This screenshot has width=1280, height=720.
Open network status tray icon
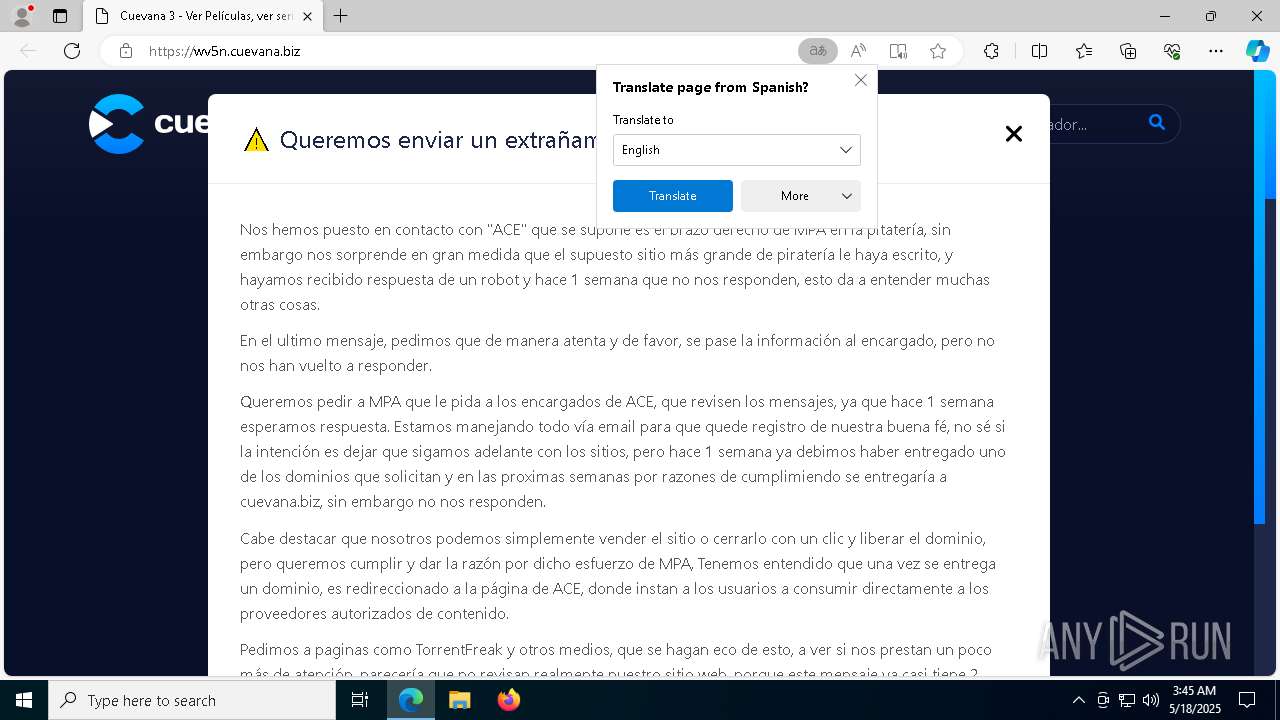1127,700
